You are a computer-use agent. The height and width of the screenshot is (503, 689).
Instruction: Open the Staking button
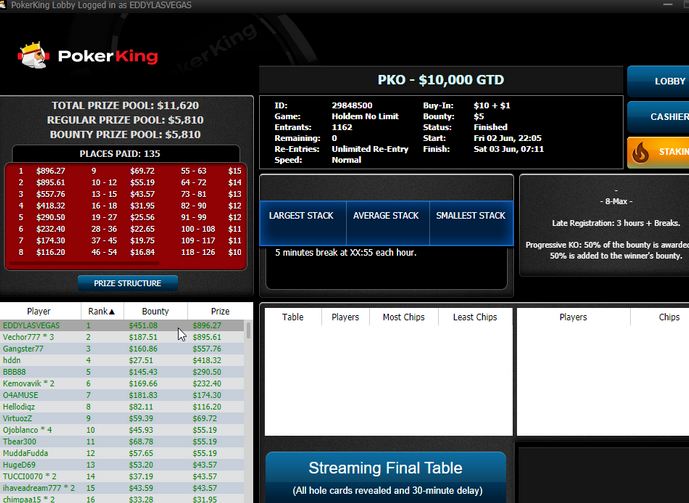[x=658, y=152]
